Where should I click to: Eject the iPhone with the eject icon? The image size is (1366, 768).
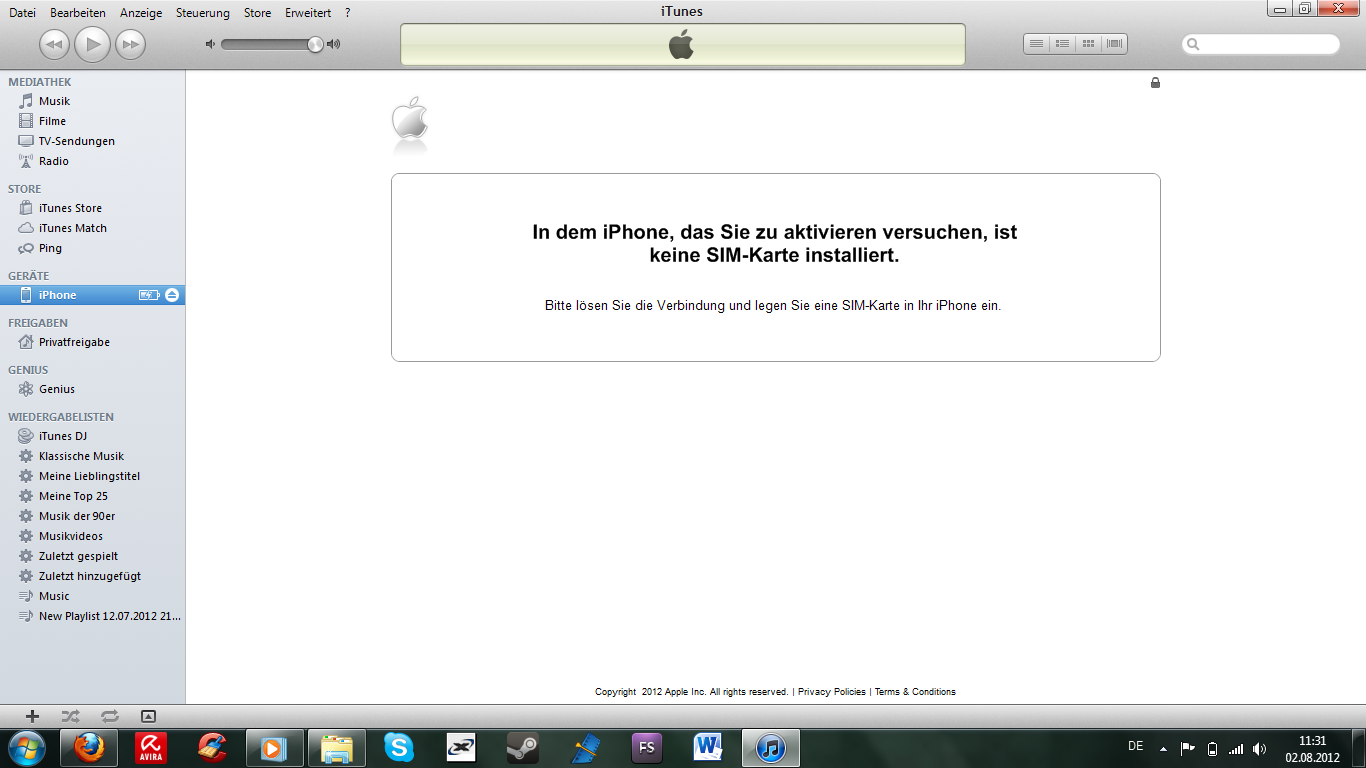pos(172,295)
